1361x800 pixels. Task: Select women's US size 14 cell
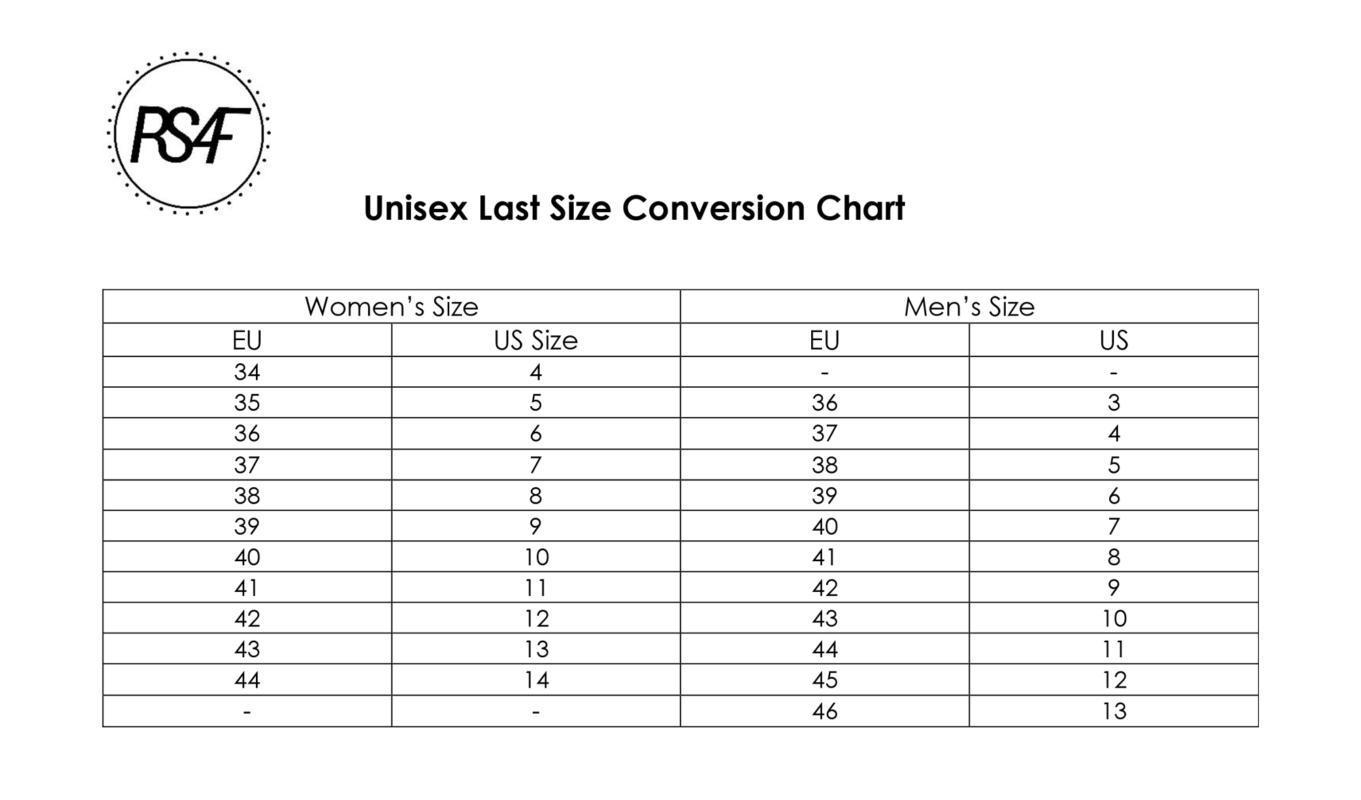click(x=536, y=680)
